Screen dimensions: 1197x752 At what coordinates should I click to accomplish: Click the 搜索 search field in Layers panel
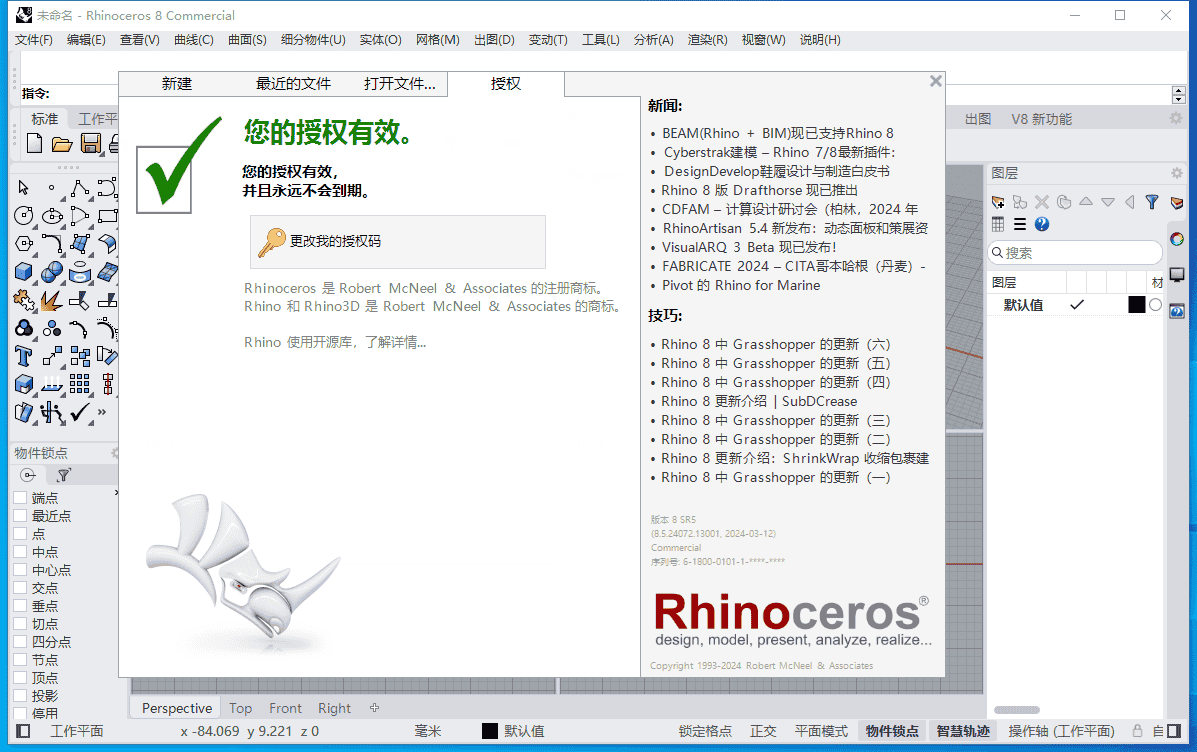(x=1074, y=252)
